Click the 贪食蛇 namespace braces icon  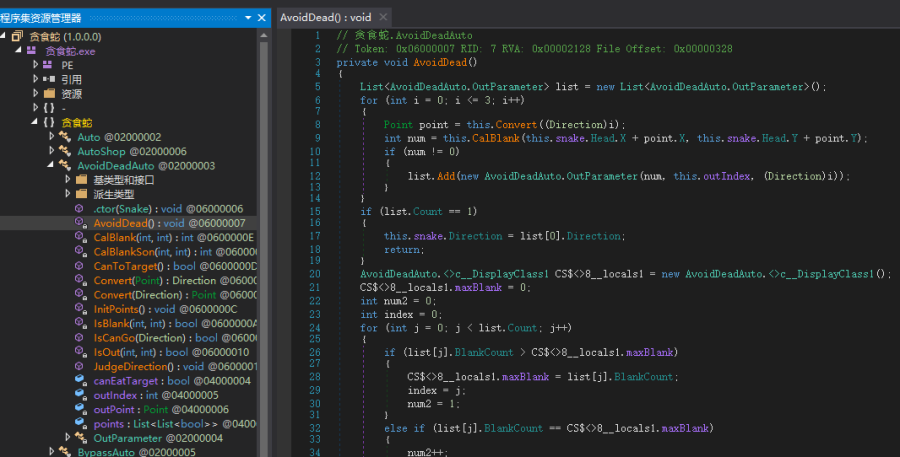pos(49,122)
